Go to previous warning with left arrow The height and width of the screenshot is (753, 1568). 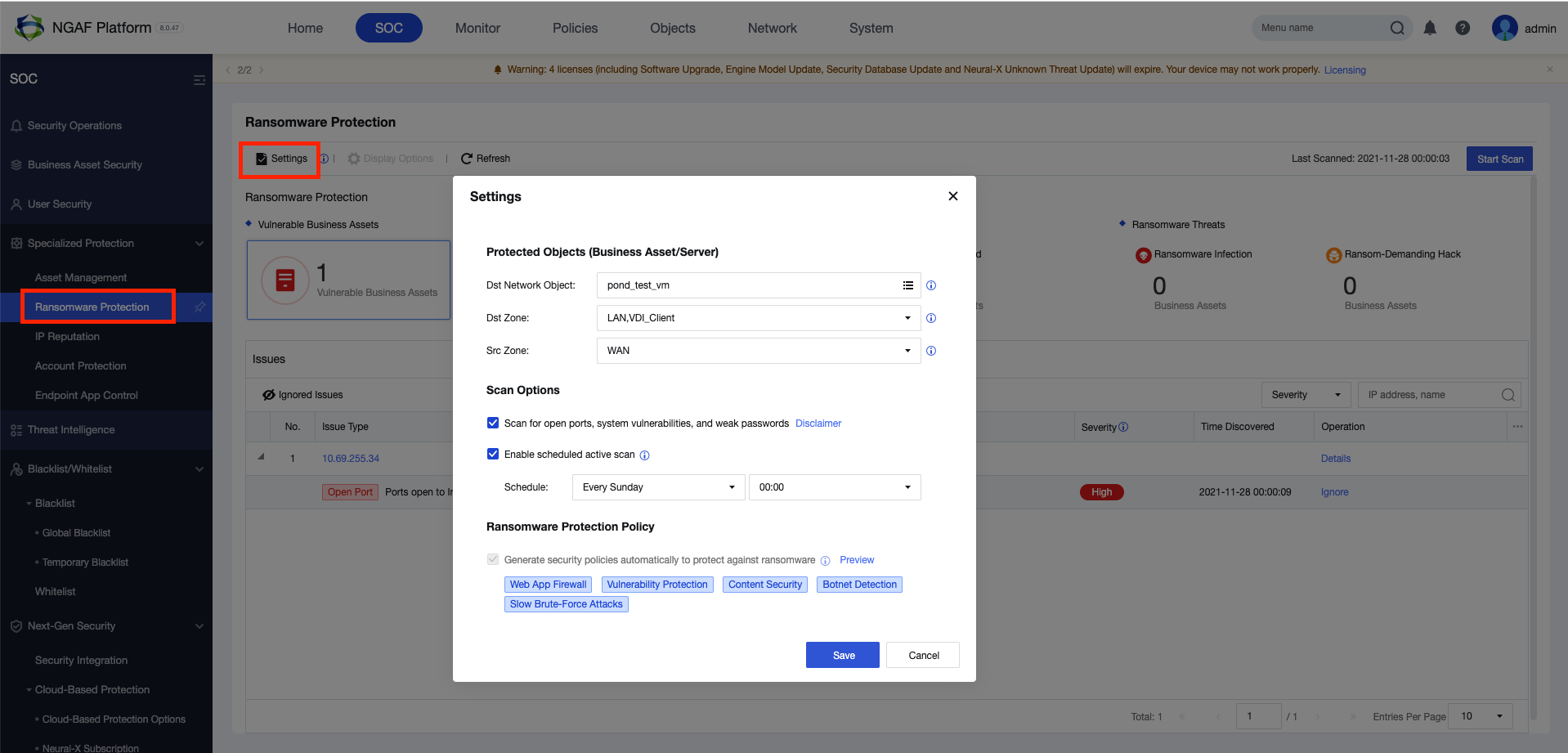(x=228, y=70)
